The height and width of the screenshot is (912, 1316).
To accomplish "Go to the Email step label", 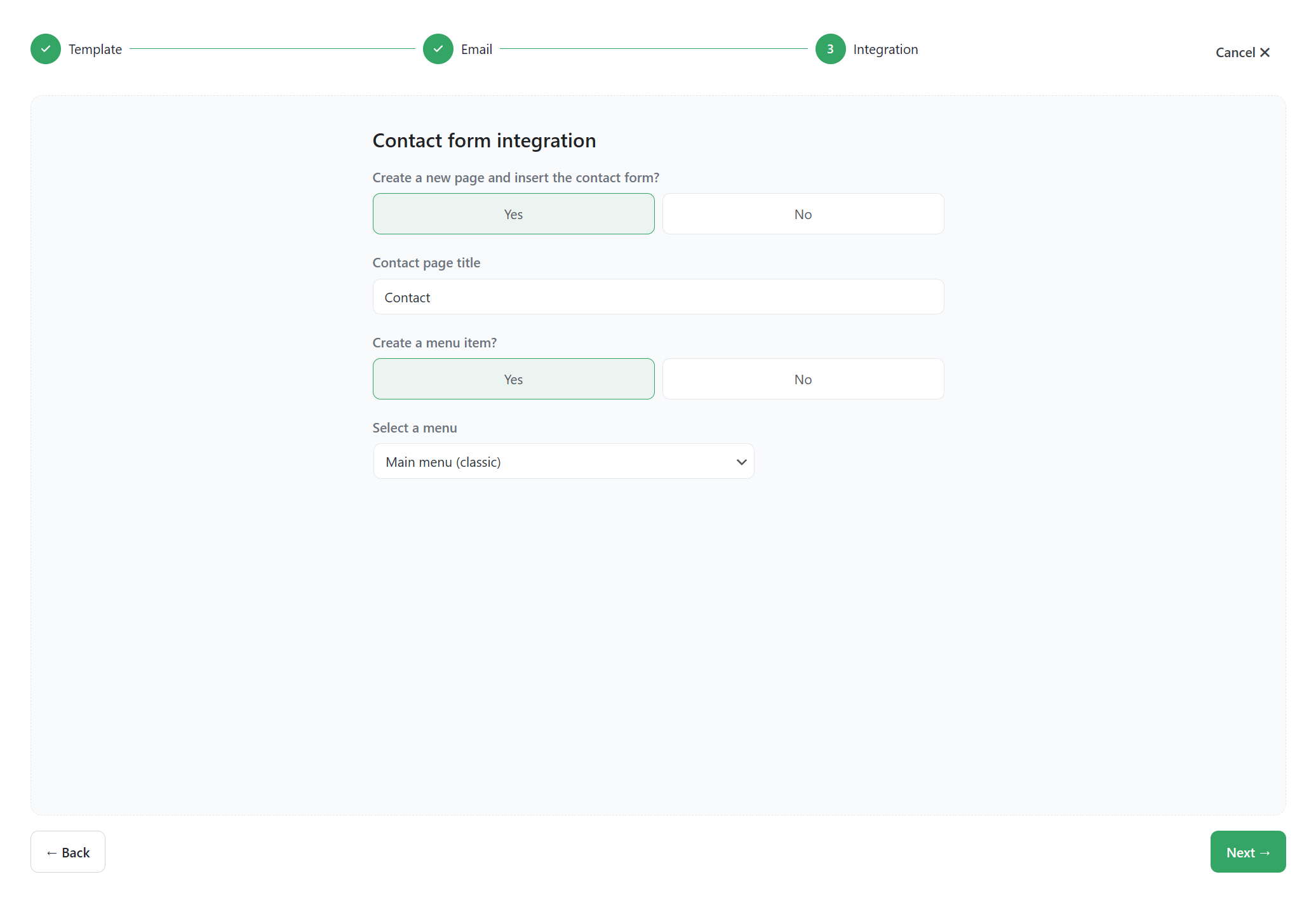I will 476,50.
